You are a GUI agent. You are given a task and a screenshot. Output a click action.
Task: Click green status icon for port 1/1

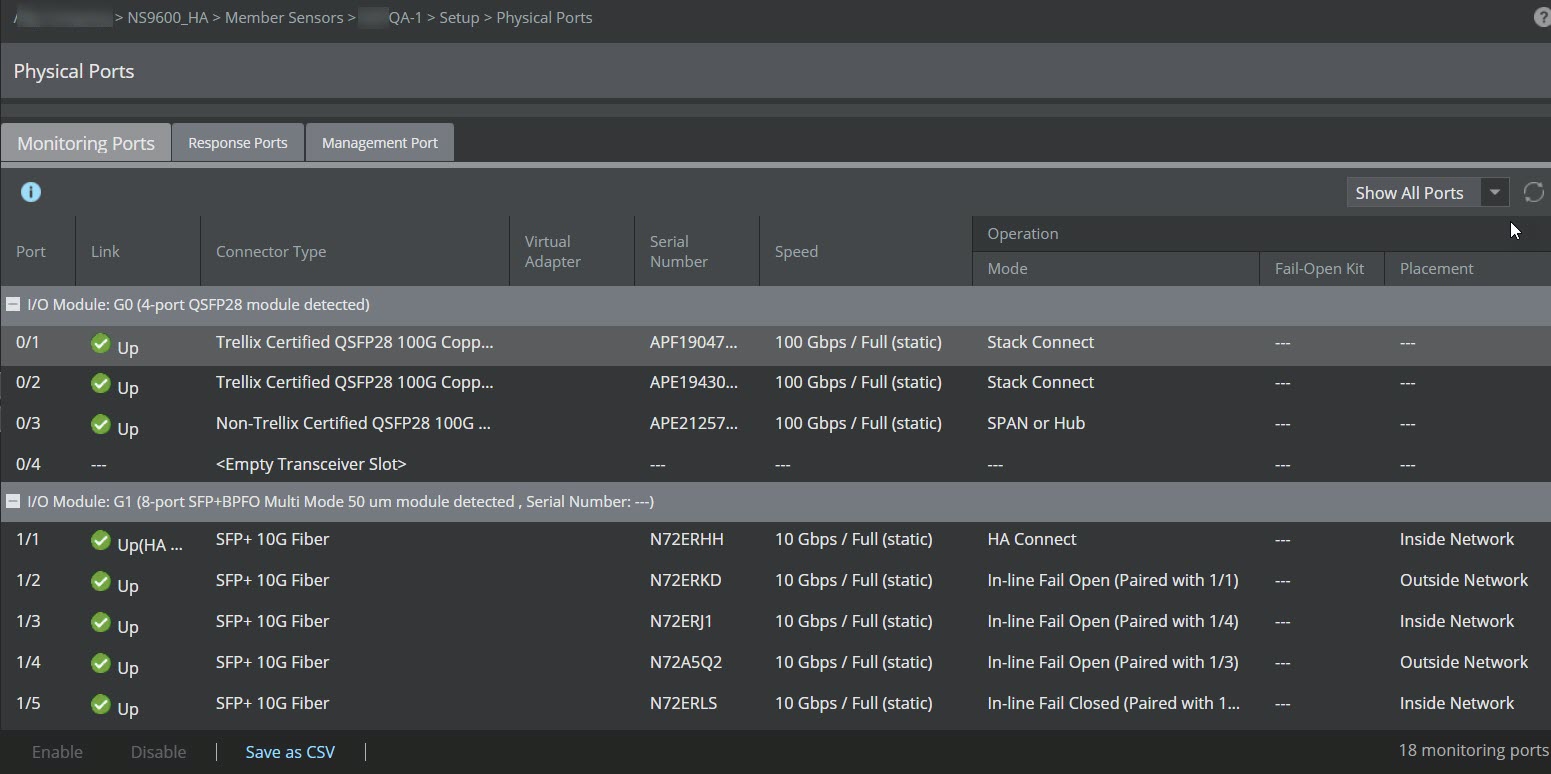pos(100,540)
